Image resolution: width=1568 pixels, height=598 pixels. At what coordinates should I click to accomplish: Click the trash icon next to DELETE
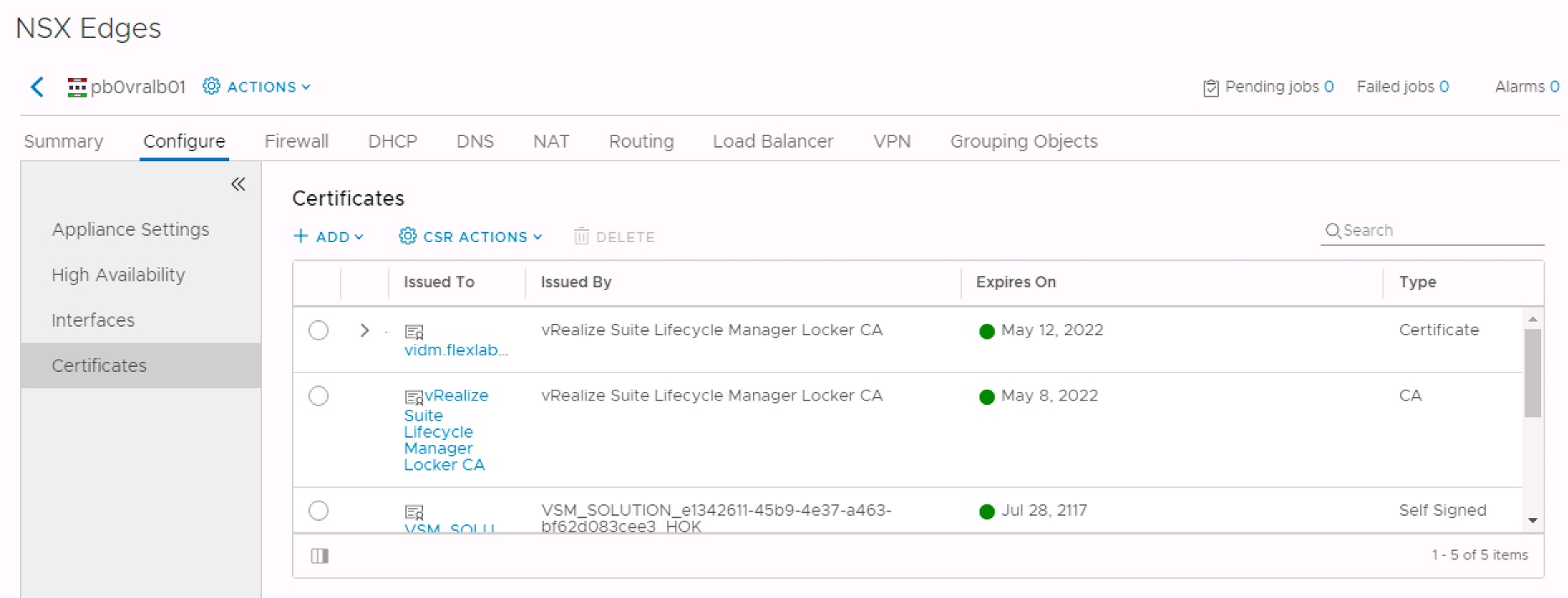pyautogui.click(x=581, y=236)
